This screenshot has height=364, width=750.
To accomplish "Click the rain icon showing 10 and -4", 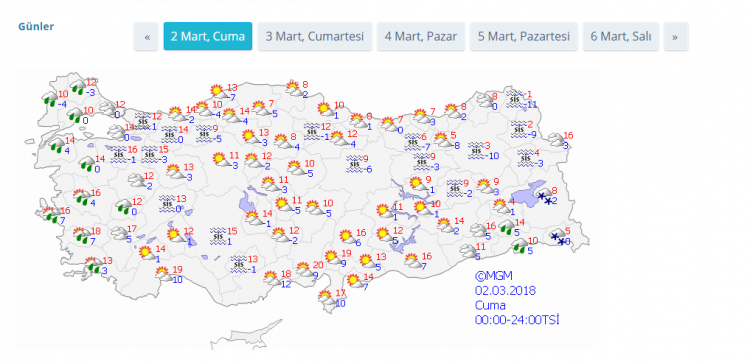I will click(x=50, y=99).
